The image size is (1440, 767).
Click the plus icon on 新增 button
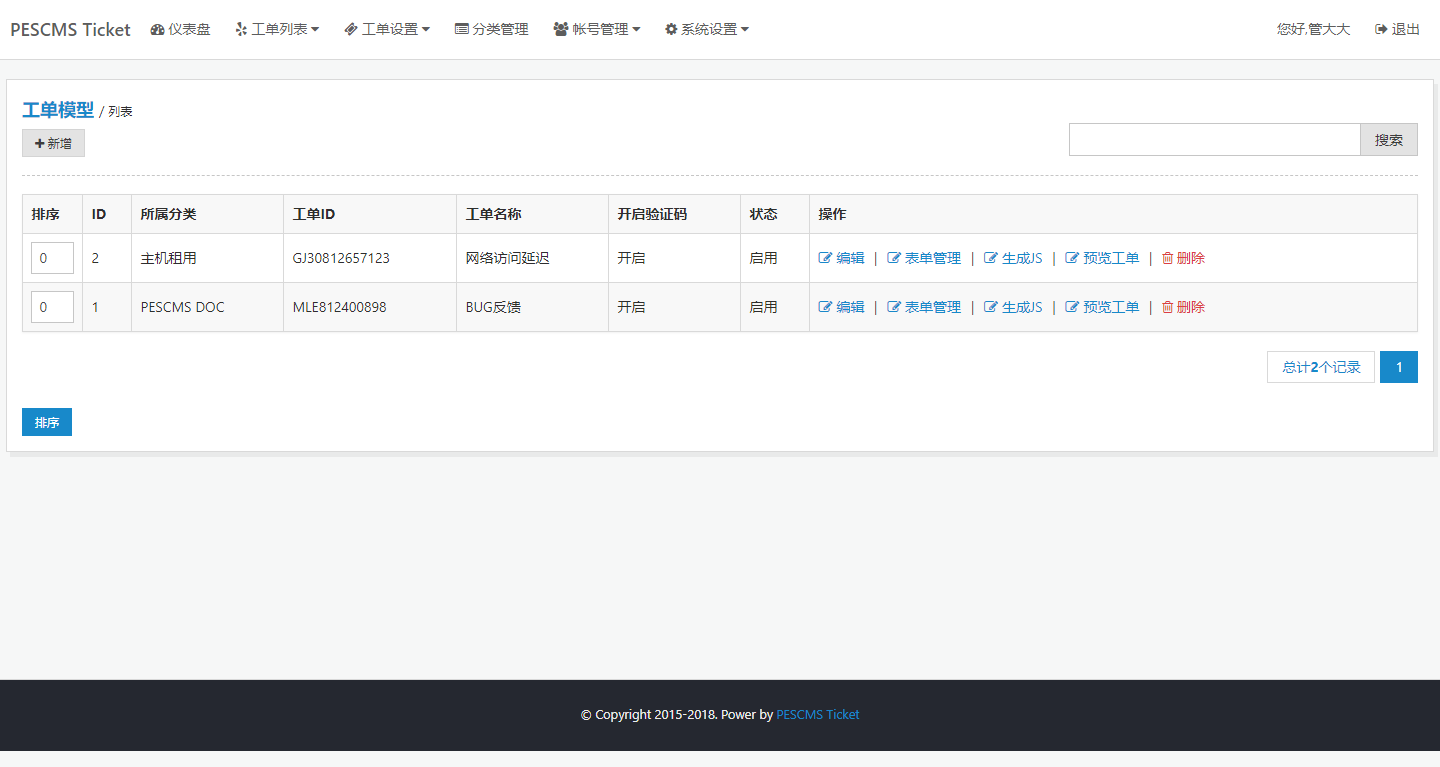point(40,144)
